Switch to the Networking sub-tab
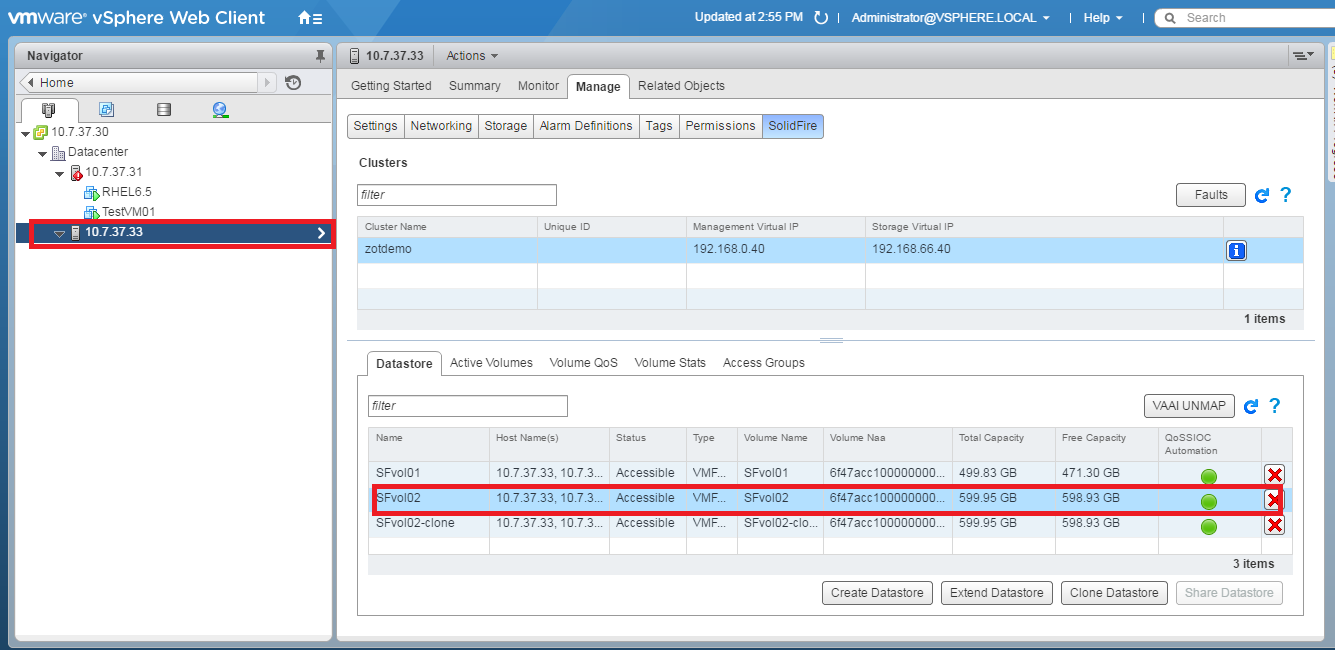Viewport: 1335px width, 650px height. (x=441, y=126)
